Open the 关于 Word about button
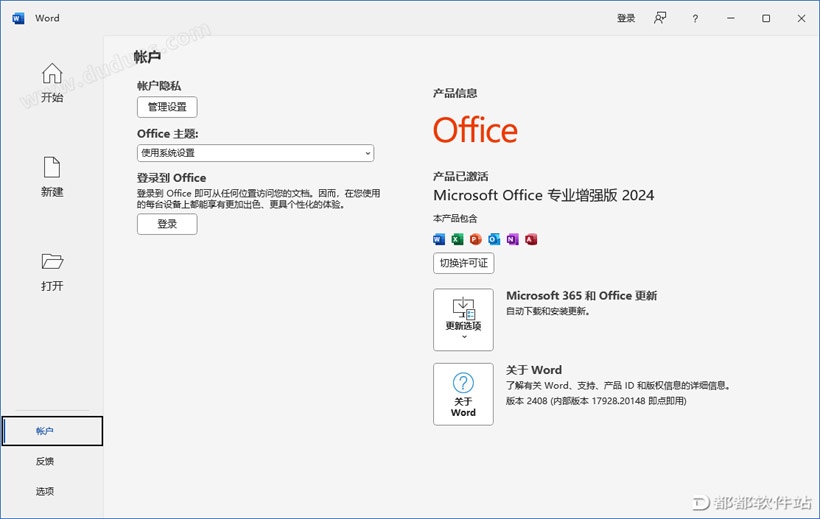This screenshot has height=519, width=820. click(x=463, y=394)
